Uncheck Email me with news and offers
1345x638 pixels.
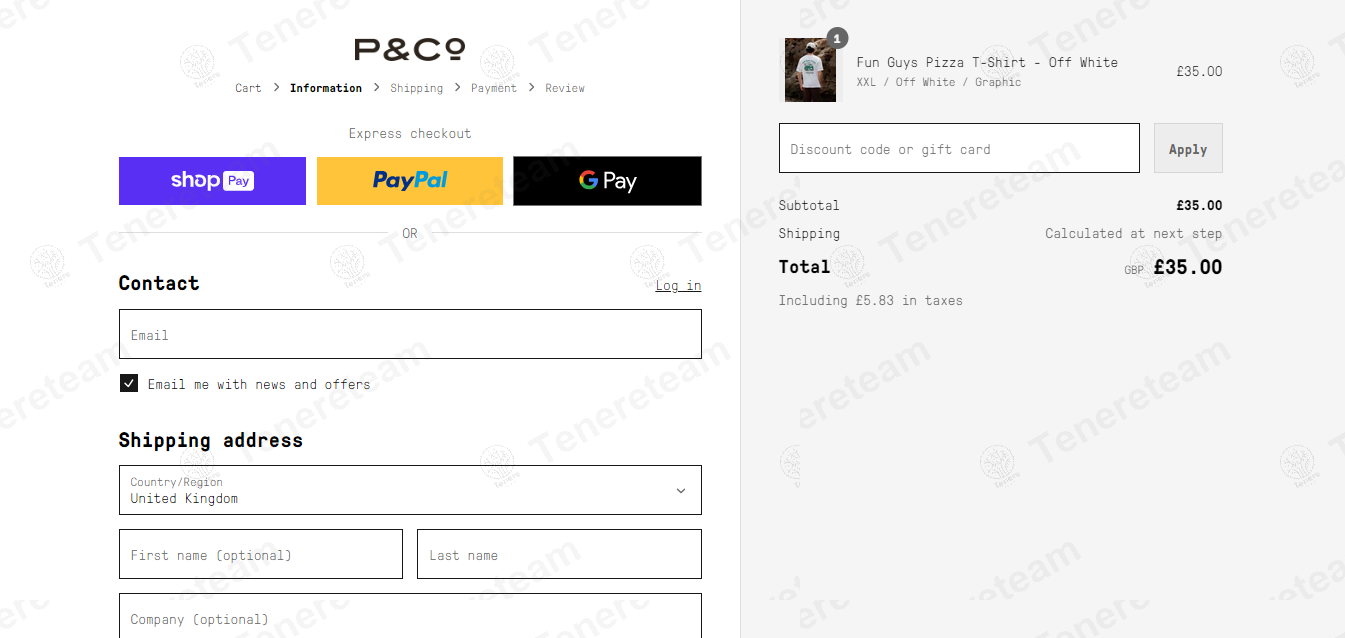tap(129, 383)
